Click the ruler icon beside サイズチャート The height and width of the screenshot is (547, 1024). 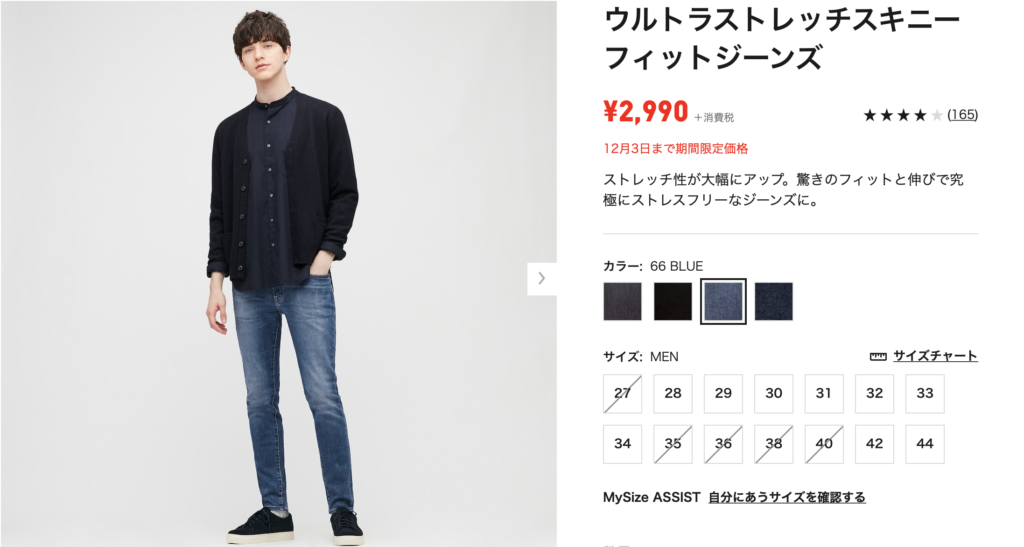tap(878, 356)
